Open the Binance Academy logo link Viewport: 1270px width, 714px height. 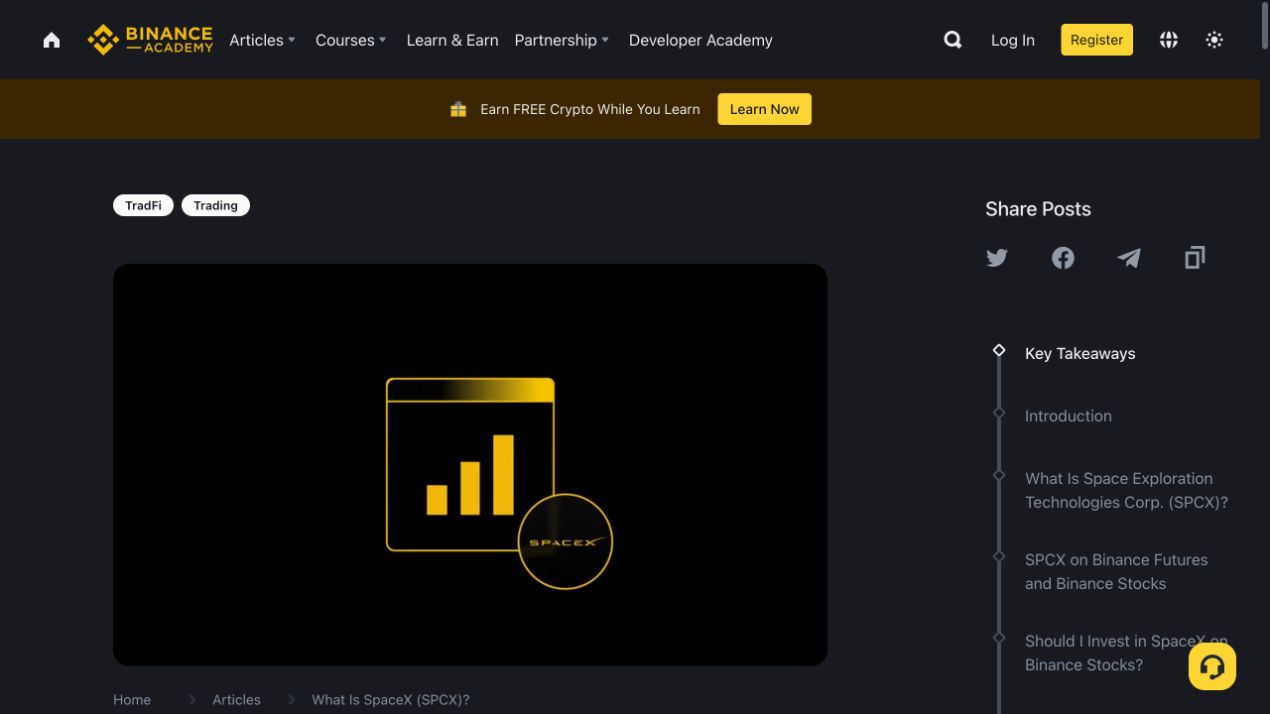[150, 40]
